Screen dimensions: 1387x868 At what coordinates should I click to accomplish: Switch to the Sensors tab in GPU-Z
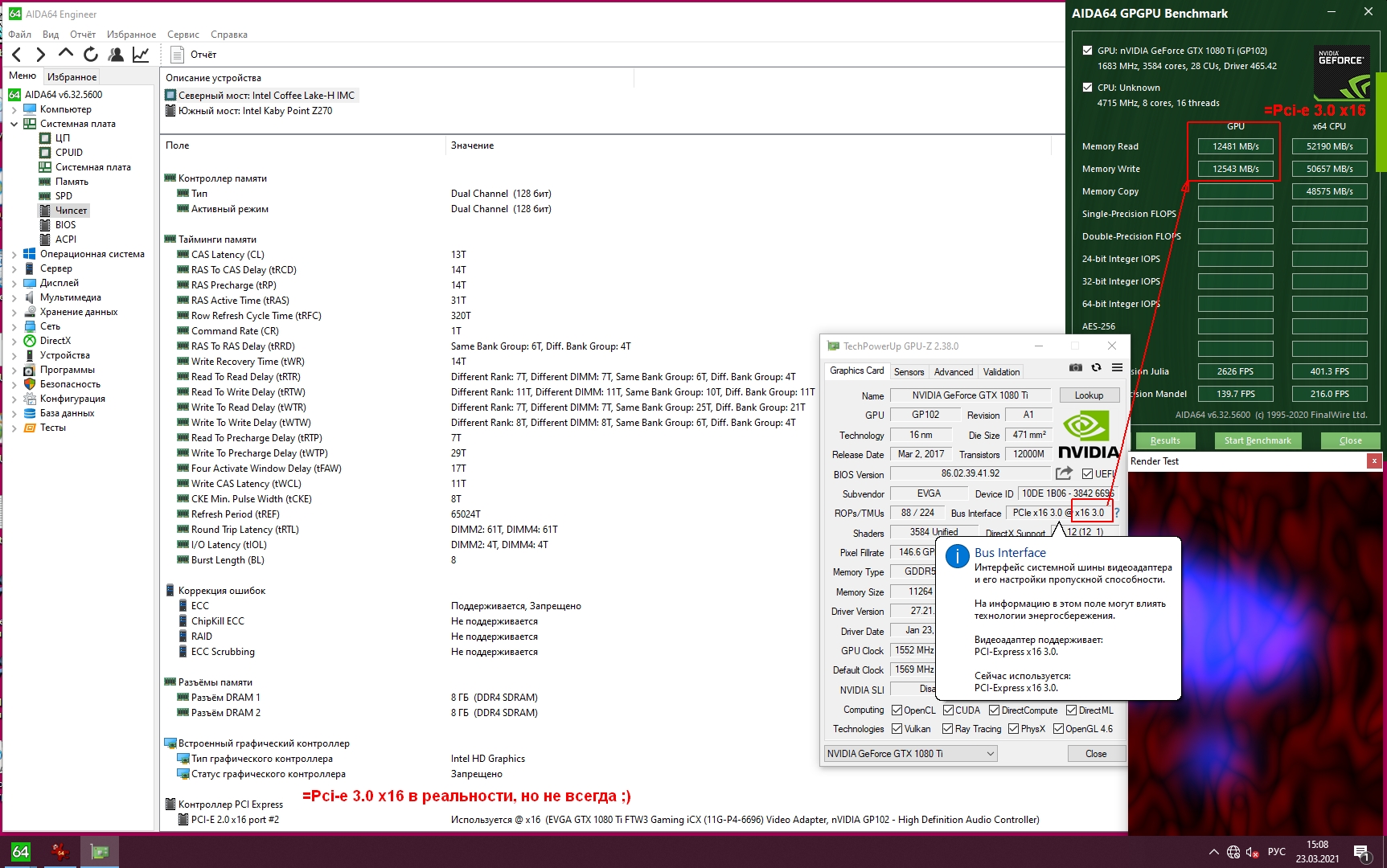click(909, 372)
